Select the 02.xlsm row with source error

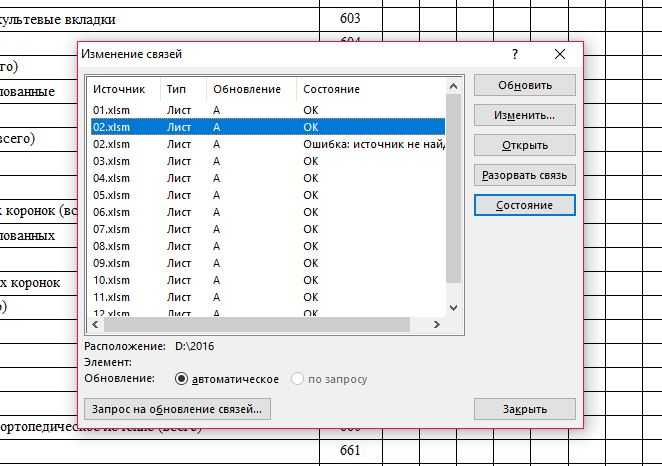coord(268,144)
